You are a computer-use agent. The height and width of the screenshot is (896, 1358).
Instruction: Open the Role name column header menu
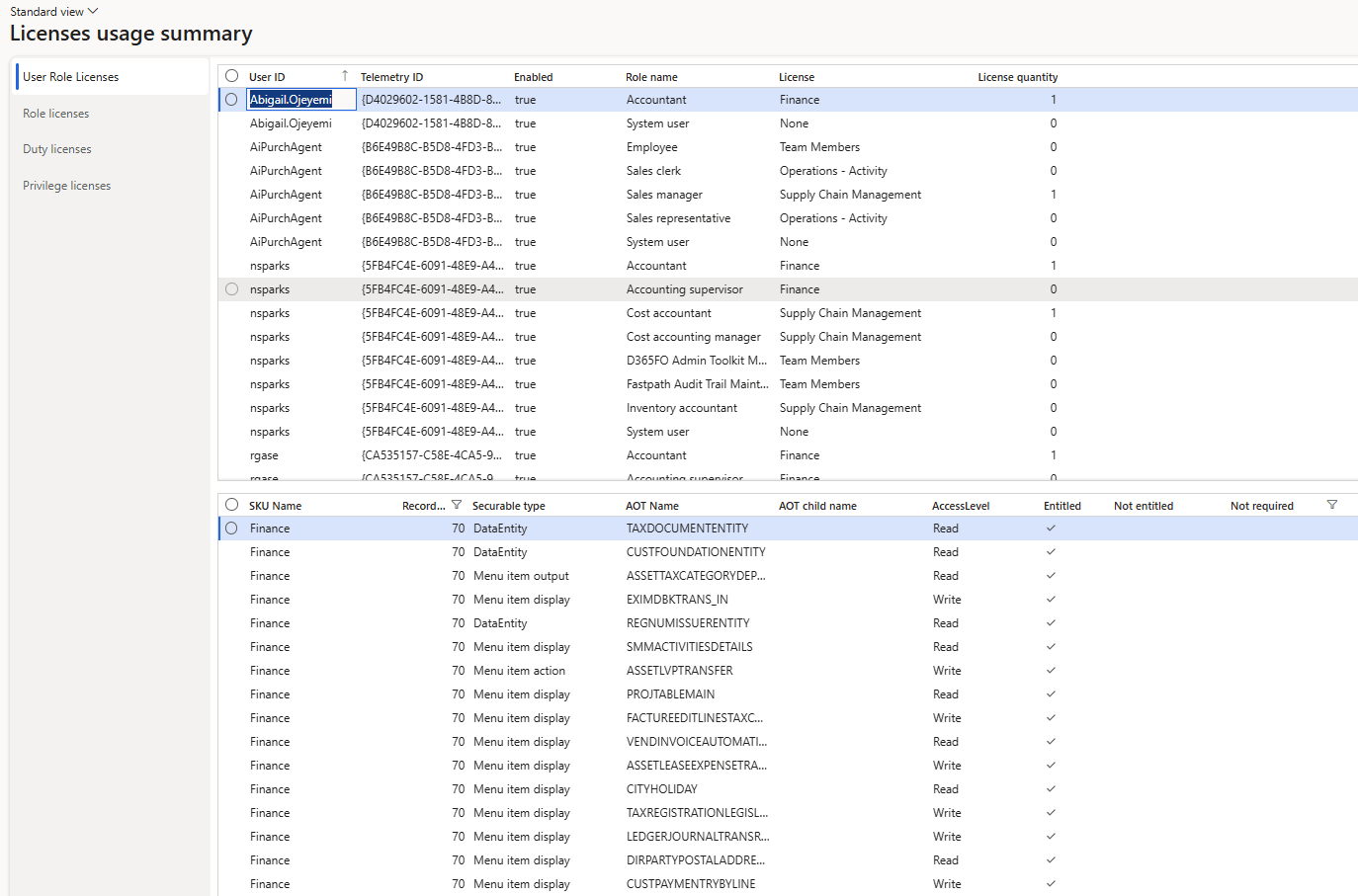click(x=651, y=77)
